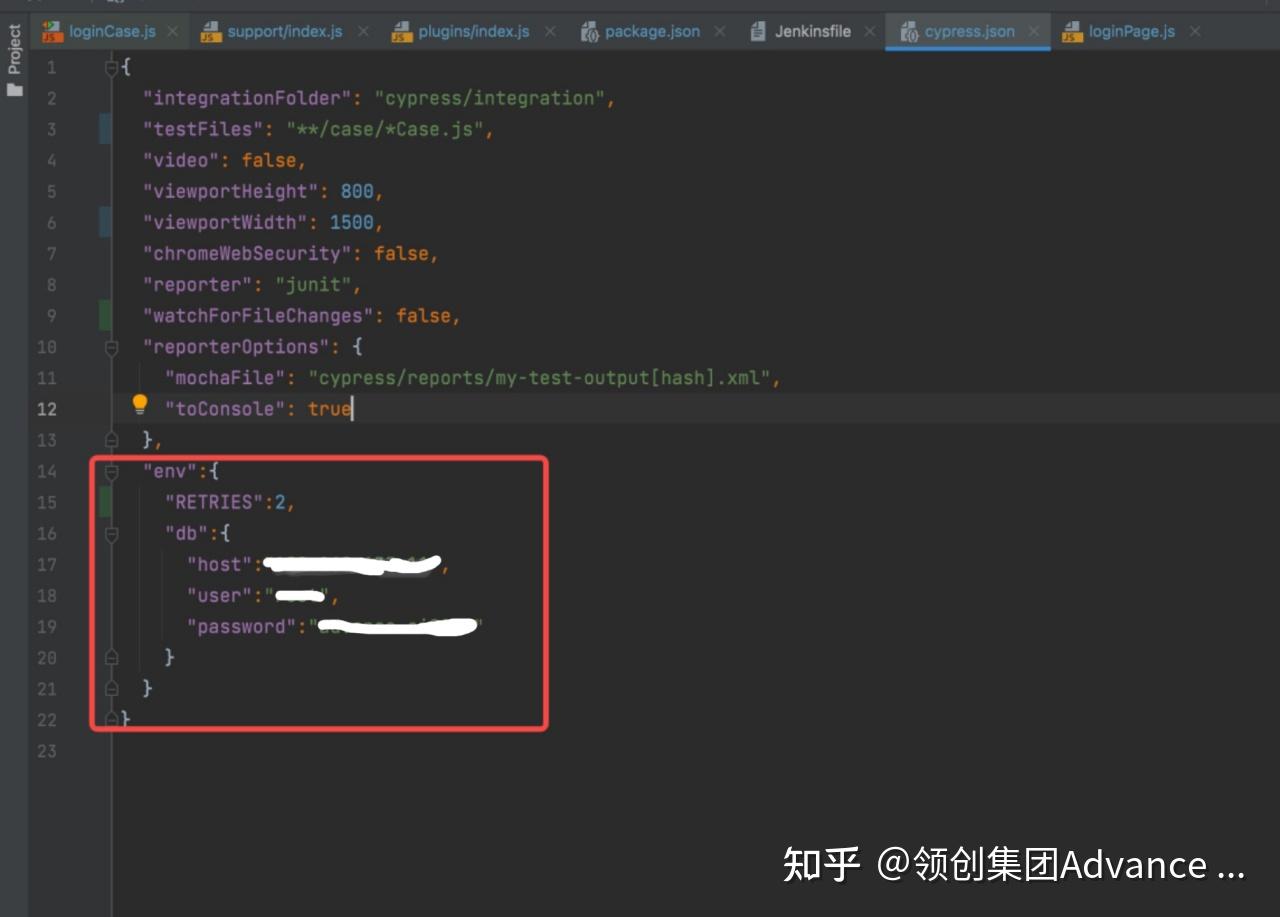Click the fold end marker on line 20
The height and width of the screenshot is (917, 1280).
click(x=112, y=657)
